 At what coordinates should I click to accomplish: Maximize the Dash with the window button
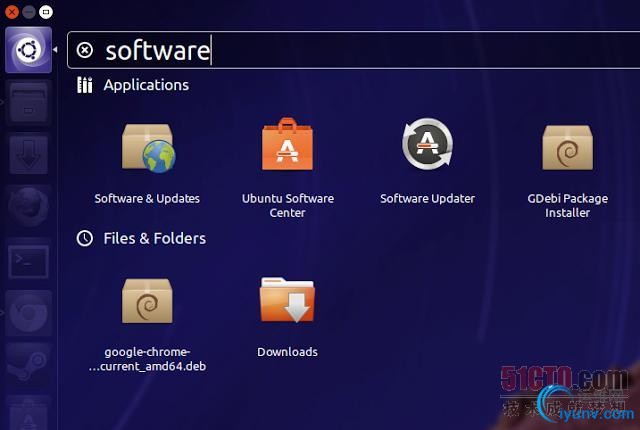[46, 12]
